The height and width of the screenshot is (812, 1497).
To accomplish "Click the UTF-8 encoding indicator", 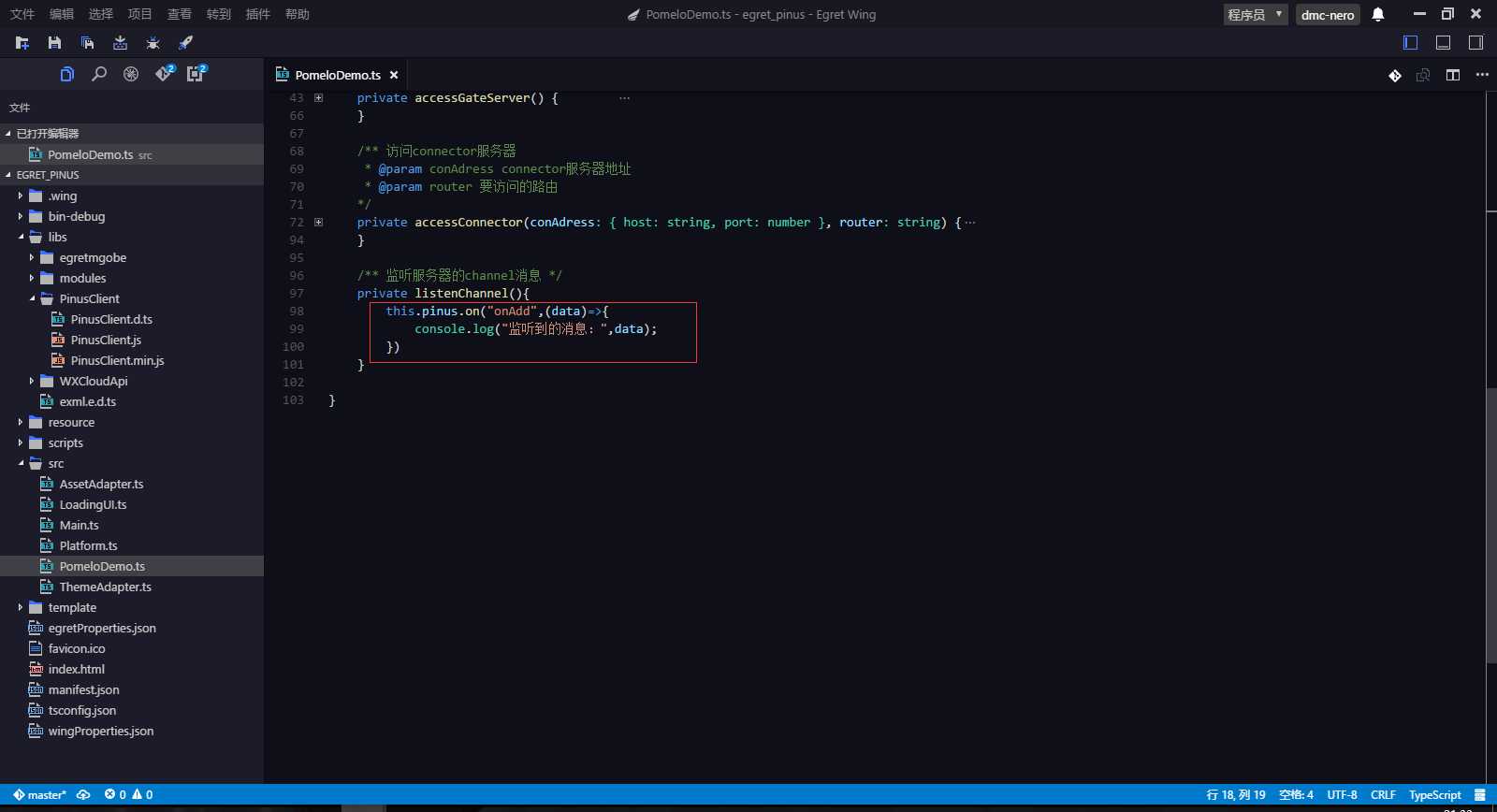I will tap(1342, 794).
